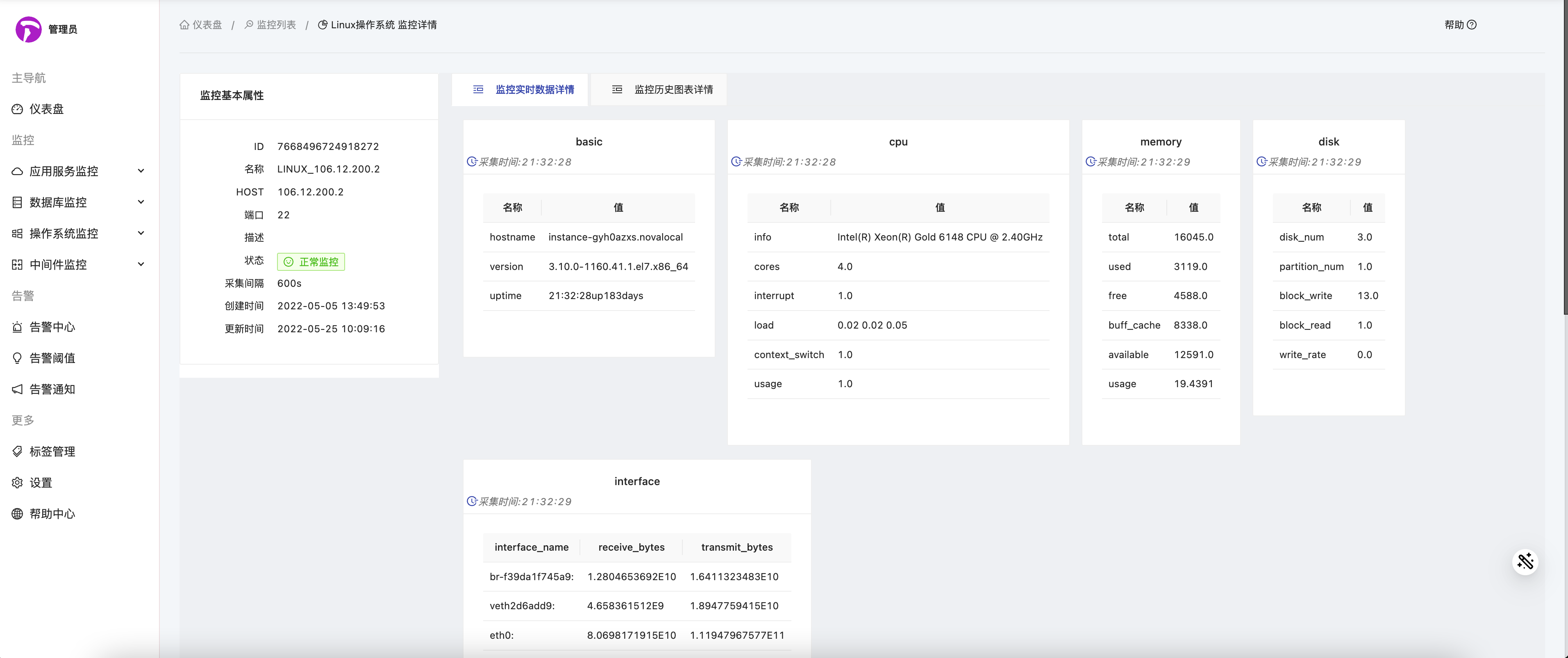Click the br-f39da1f745a9: interface name

[532, 577]
